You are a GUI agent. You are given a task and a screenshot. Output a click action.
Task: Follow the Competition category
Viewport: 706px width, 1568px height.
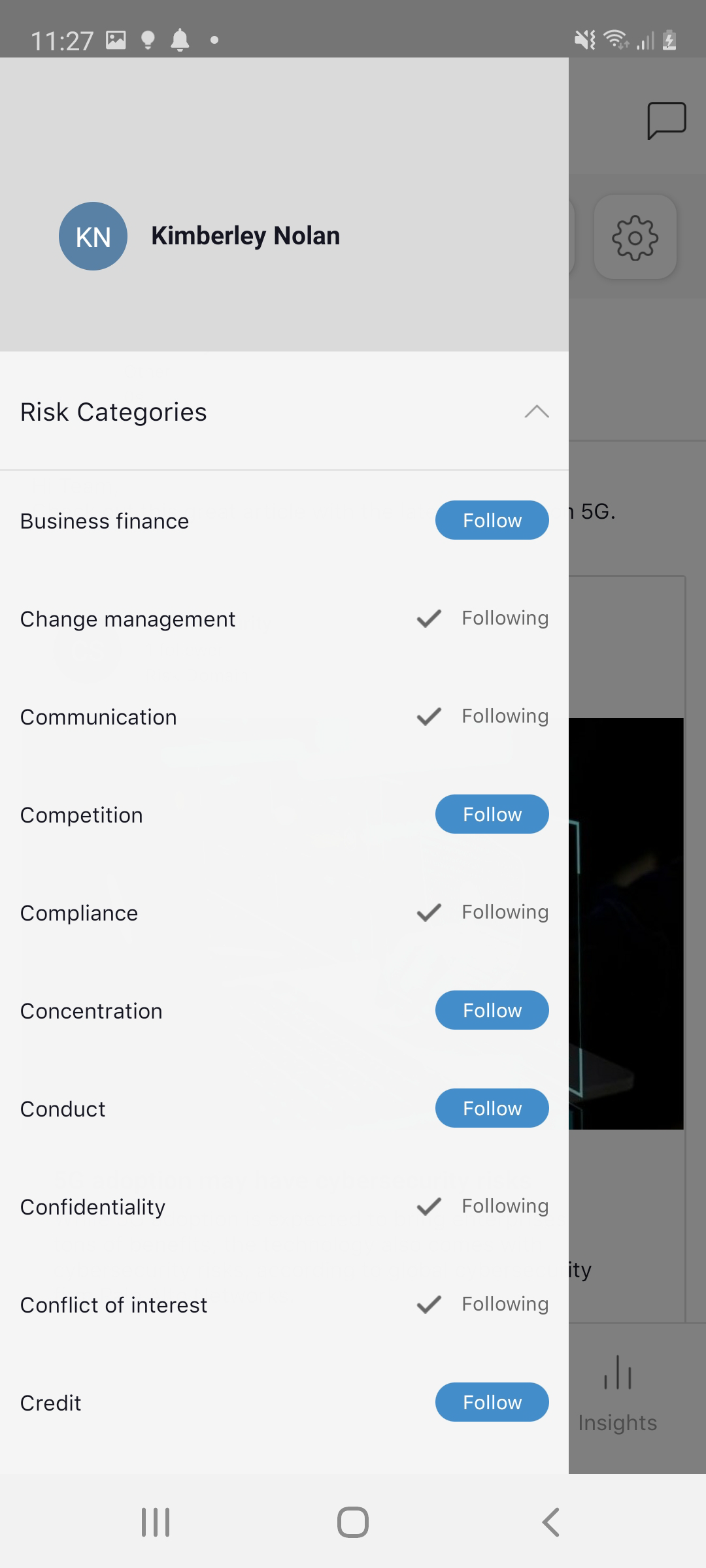(492, 814)
